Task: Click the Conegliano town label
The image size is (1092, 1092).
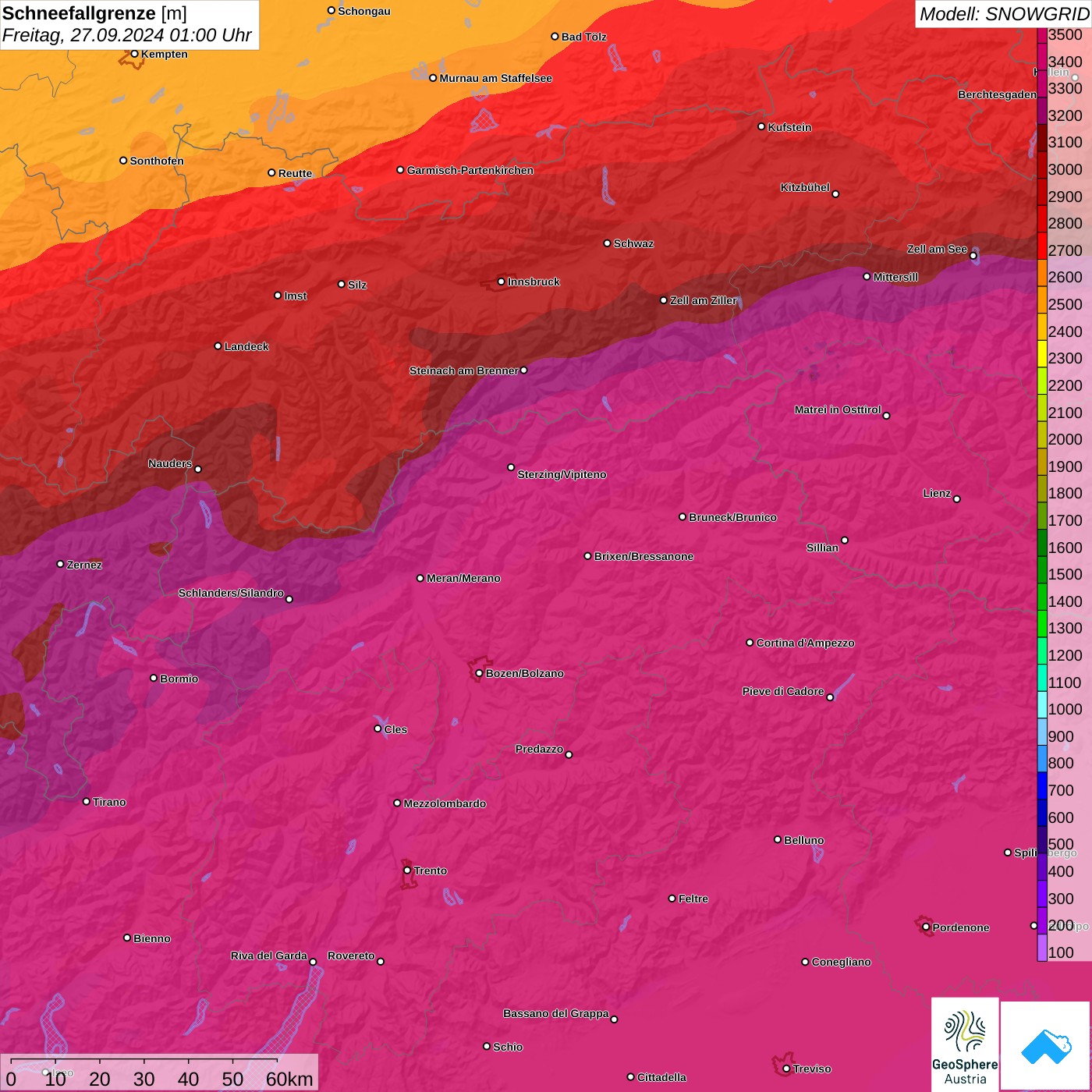Action: point(841,962)
